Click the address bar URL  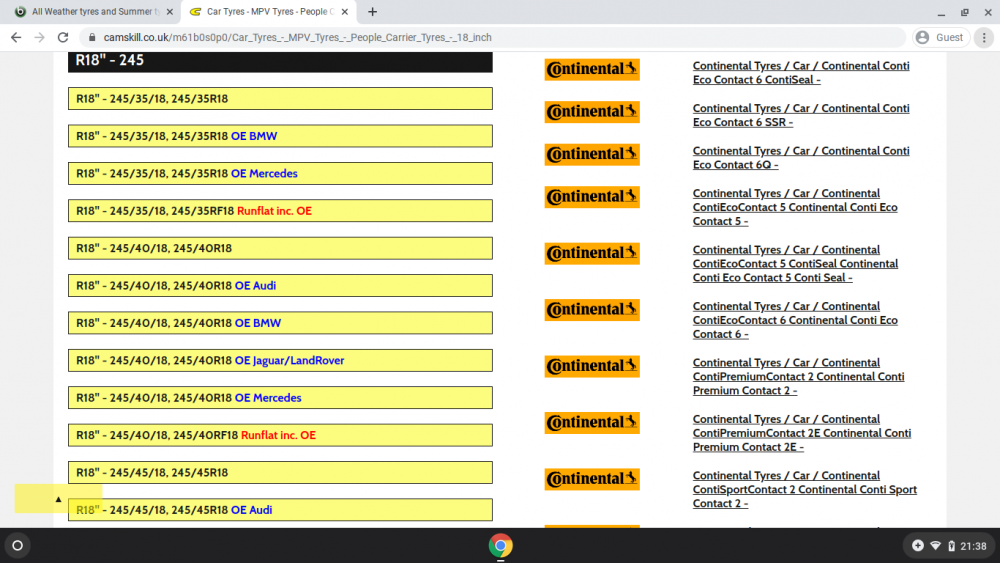298,38
